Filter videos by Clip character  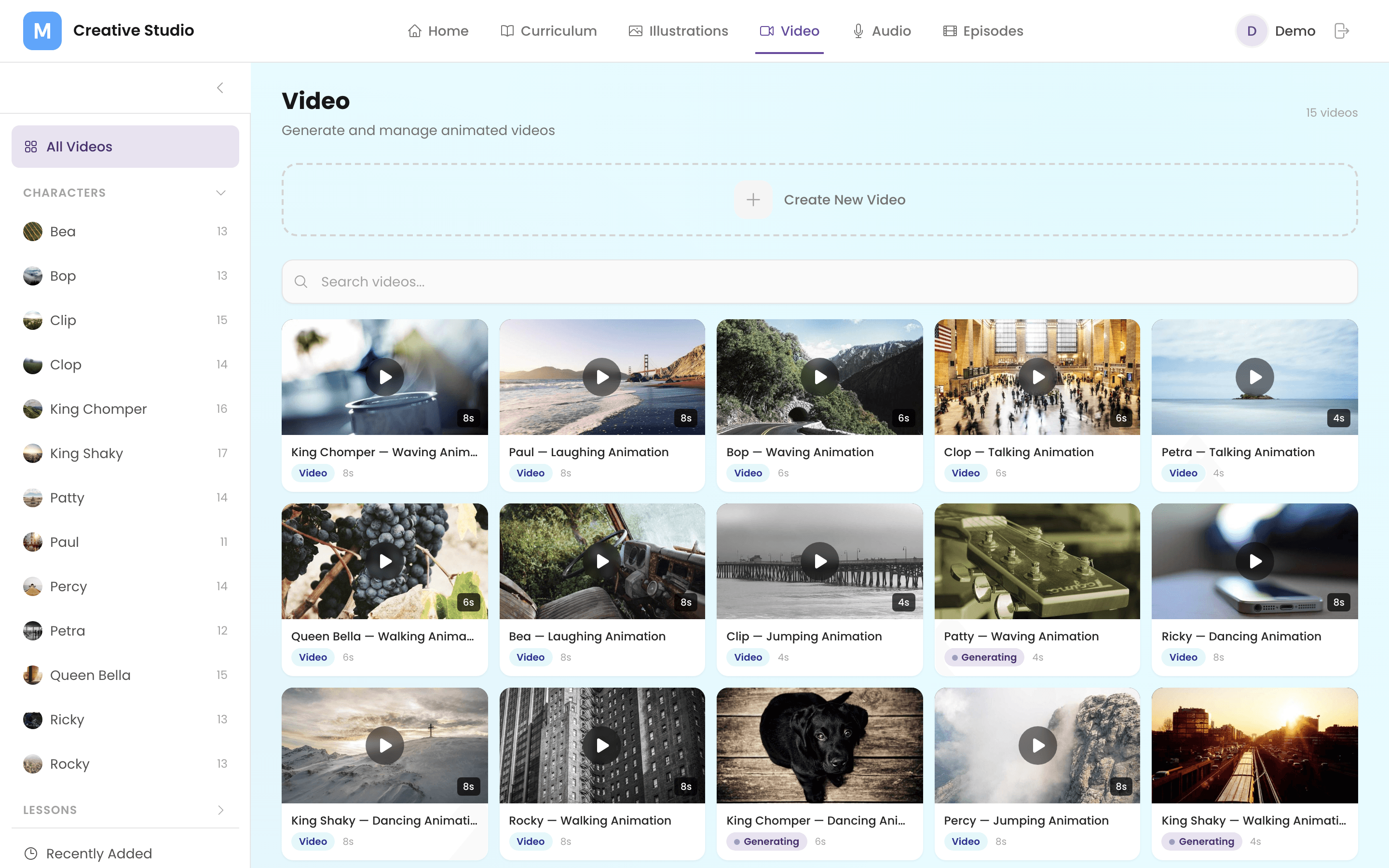[125, 320]
